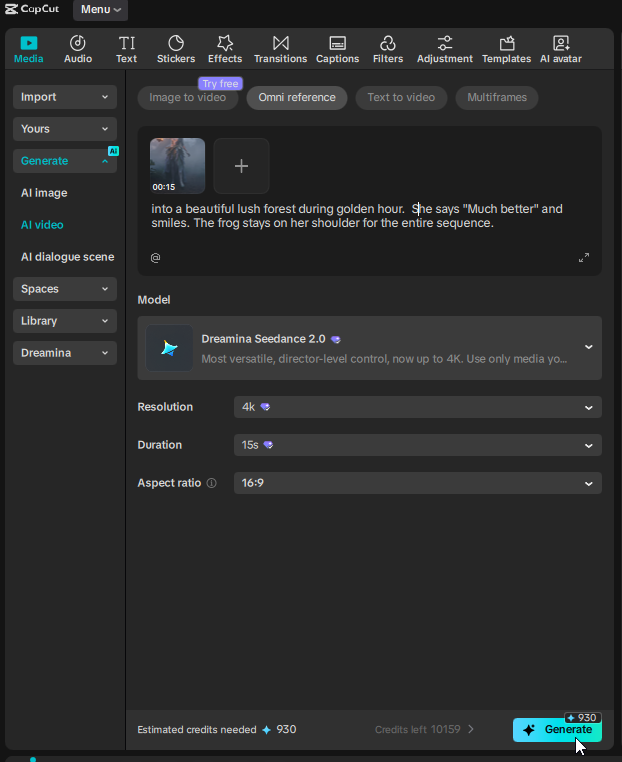The height and width of the screenshot is (762, 622).
Task: Open Credits left 10159 details
Action: pyautogui.click(x=424, y=729)
